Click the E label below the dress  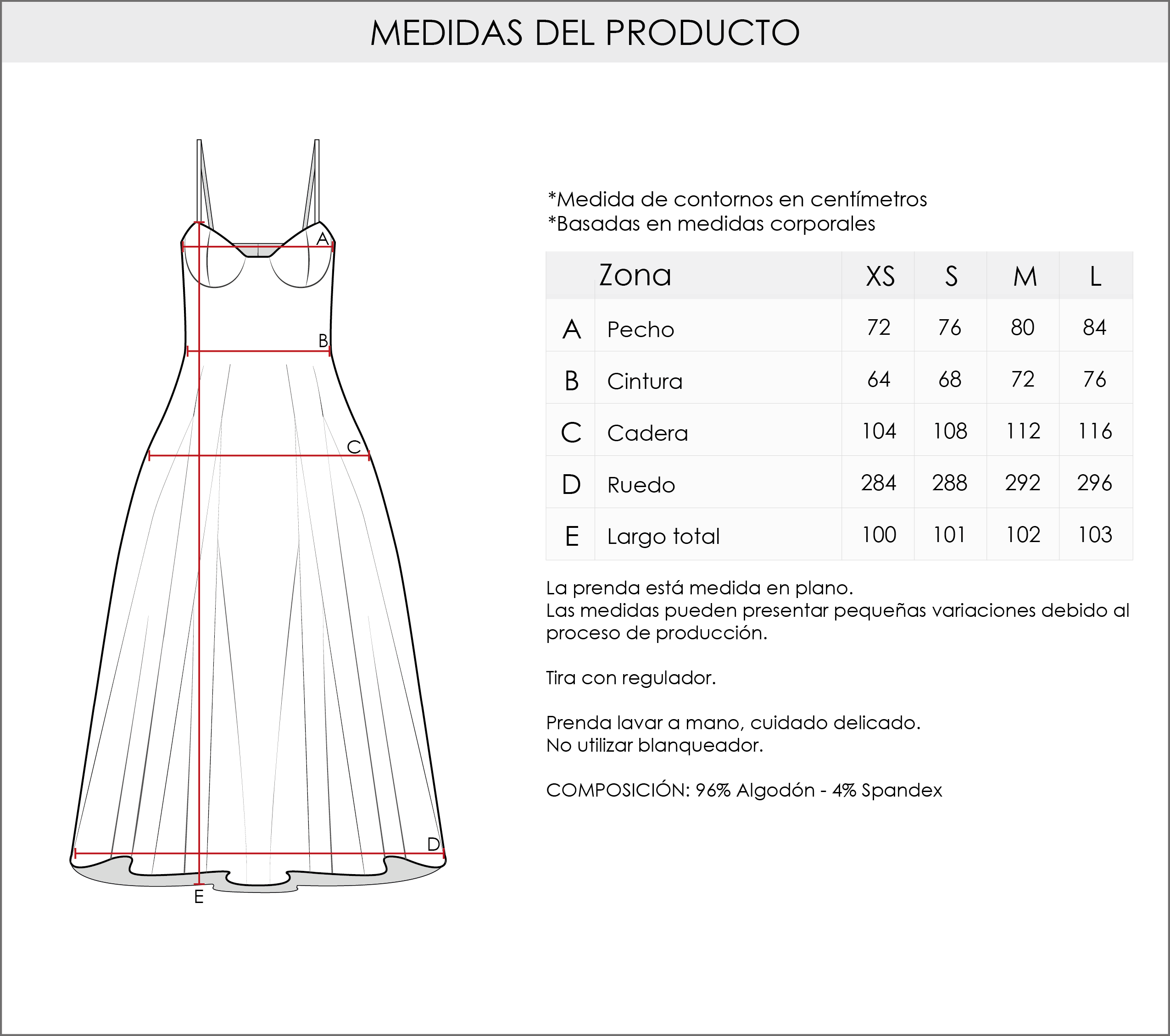coord(199,897)
